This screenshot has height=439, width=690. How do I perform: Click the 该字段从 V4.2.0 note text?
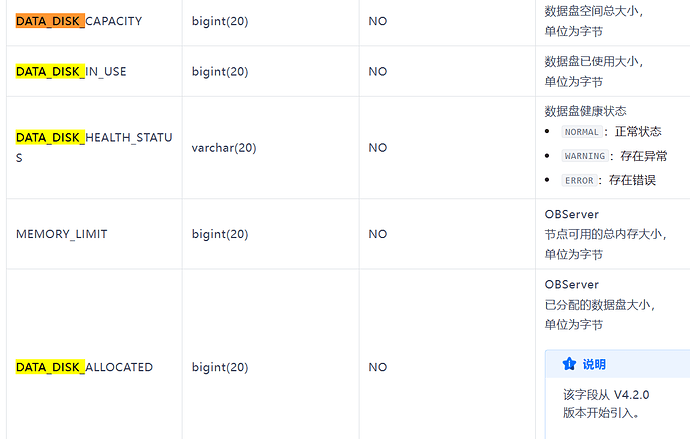606,395
